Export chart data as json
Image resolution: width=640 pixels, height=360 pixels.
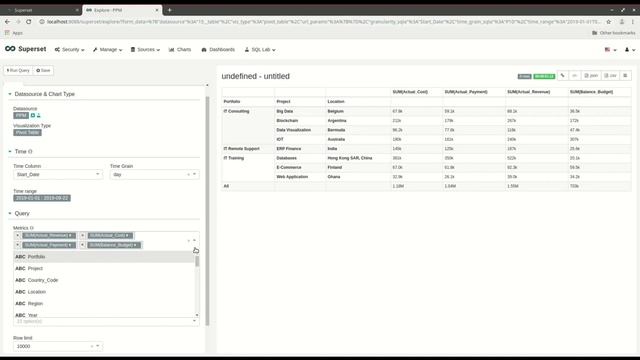coord(591,76)
